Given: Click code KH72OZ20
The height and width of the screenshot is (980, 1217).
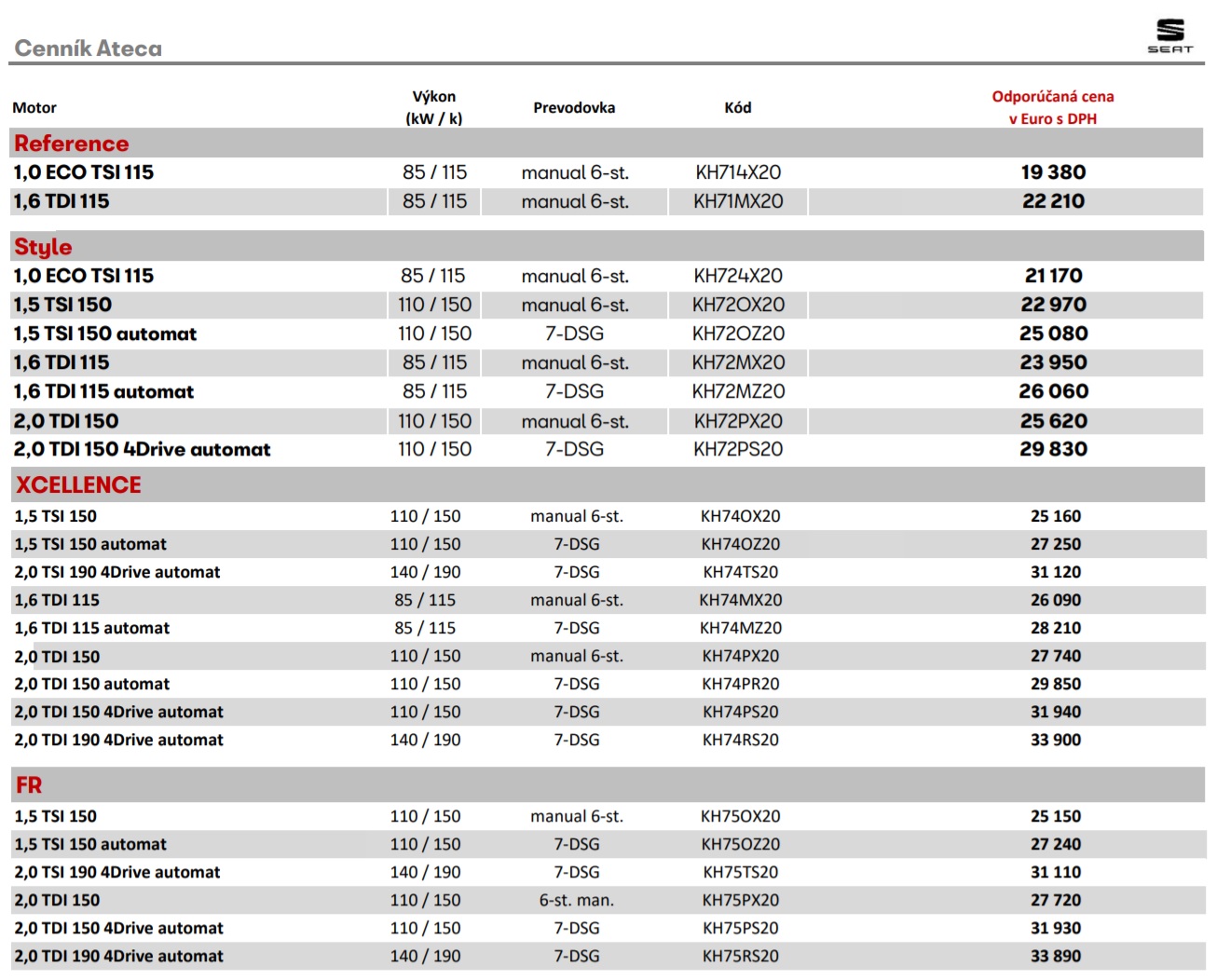Looking at the screenshot, I should (738, 333).
